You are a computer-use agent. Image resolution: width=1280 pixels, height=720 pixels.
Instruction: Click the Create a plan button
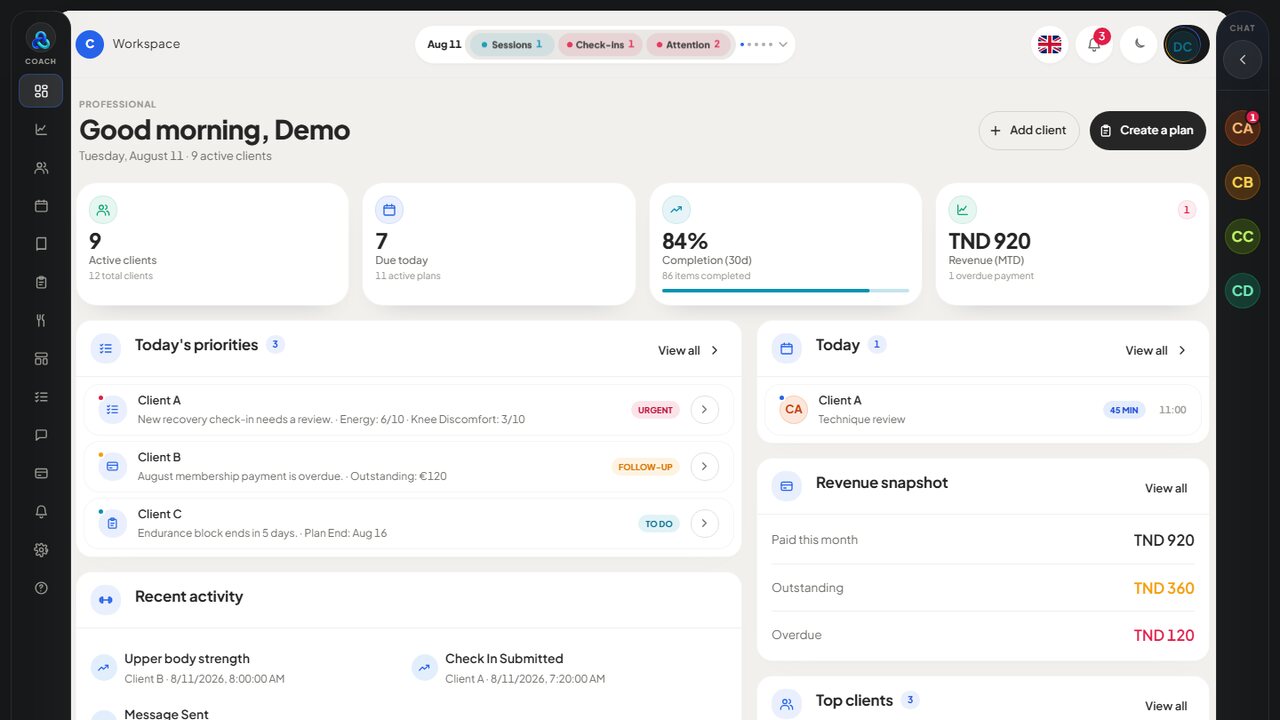1148,130
